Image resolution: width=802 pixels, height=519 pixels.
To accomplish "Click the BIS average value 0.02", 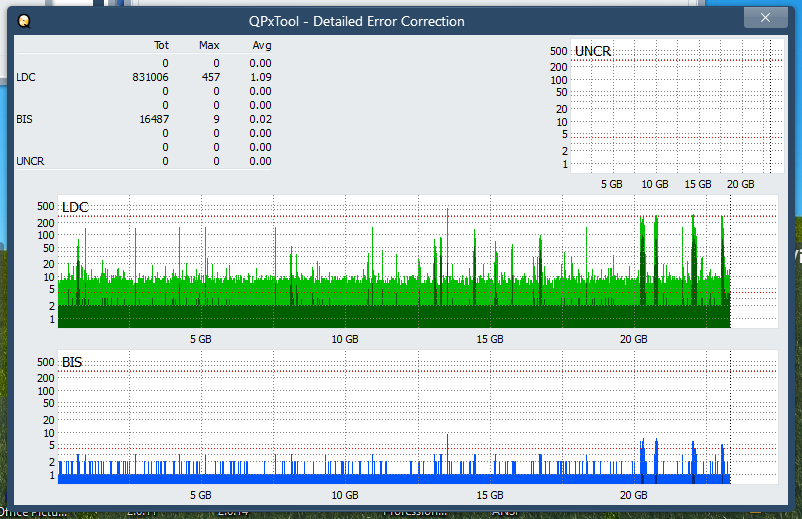I will 260,119.
